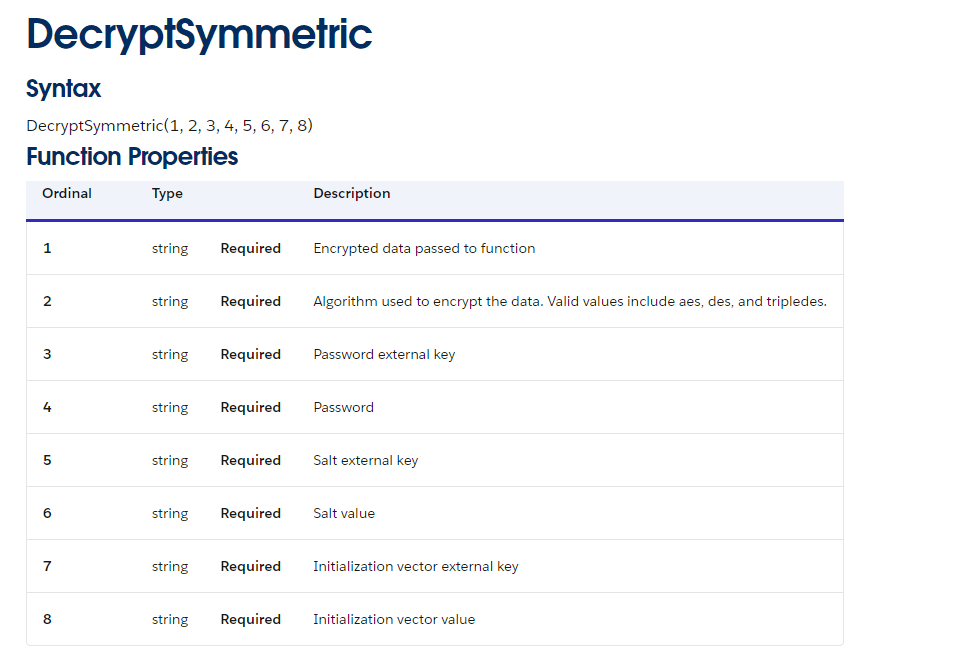Click the Required label in row 2
Image resolution: width=962 pixels, height=655 pixels.
pos(250,301)
